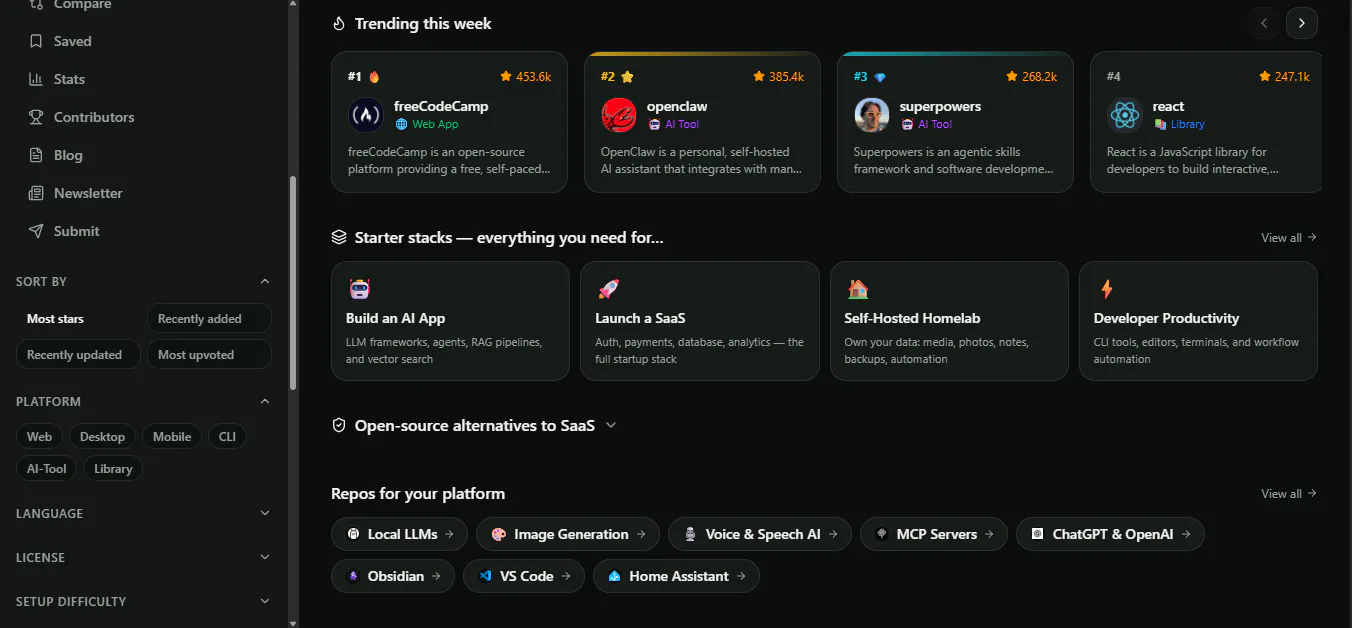
Task: Sort by Recently updated
Action: 78,354
